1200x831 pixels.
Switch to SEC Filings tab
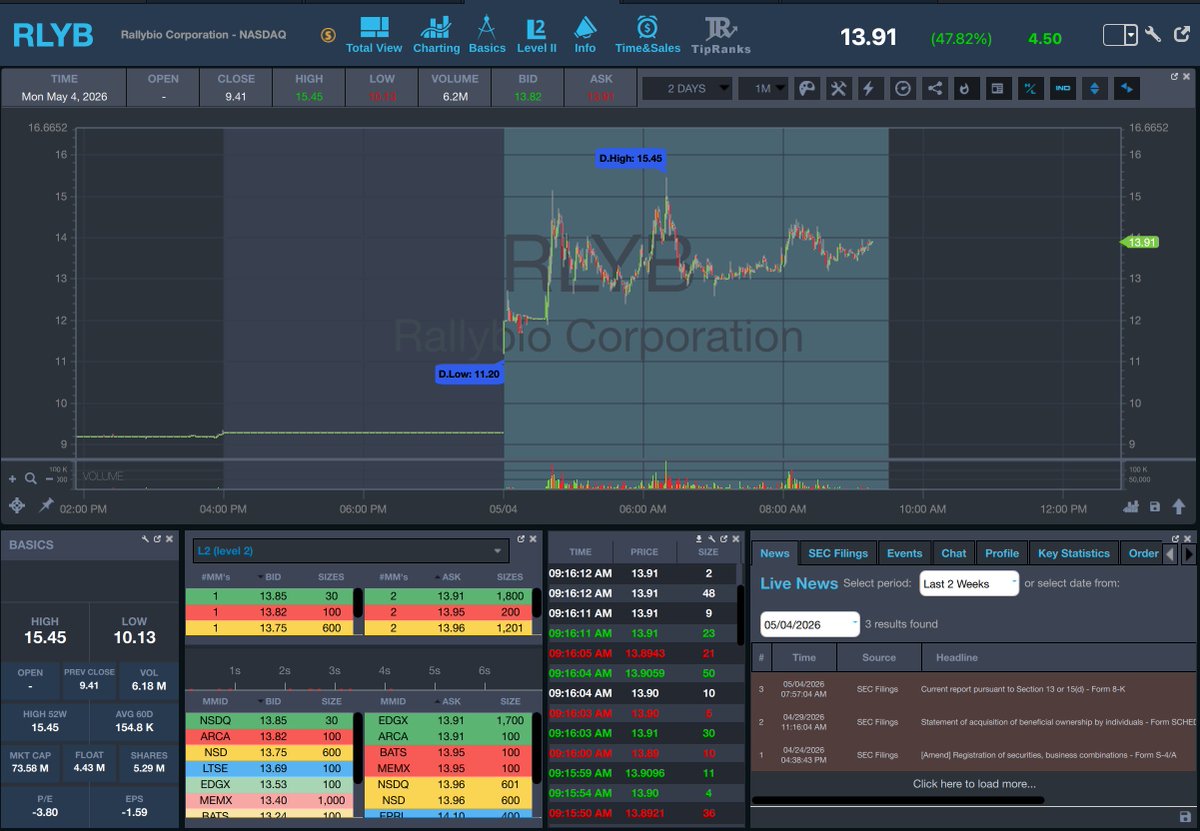click(x=838, y=553)
